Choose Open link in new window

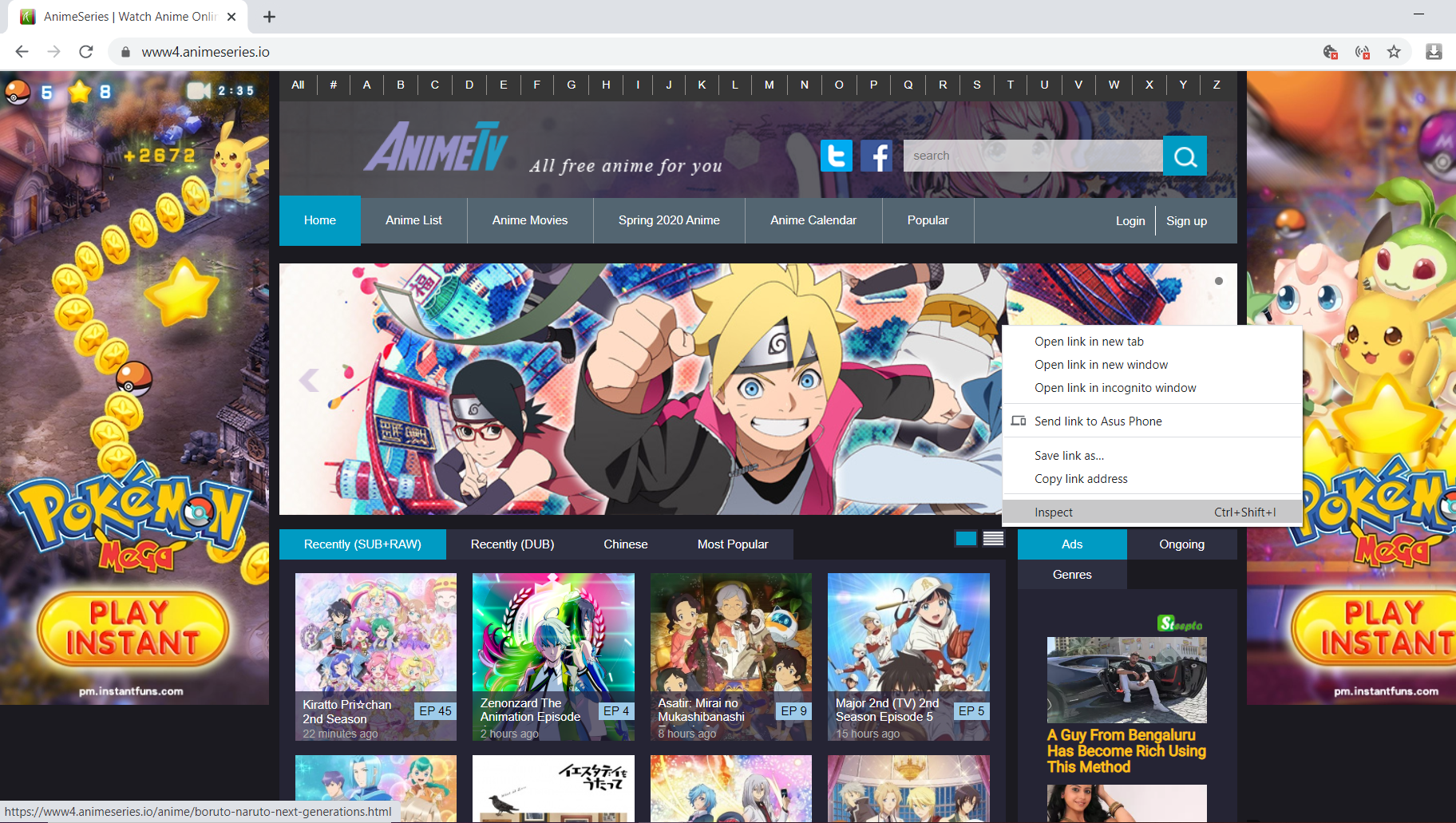(1152, 365)
